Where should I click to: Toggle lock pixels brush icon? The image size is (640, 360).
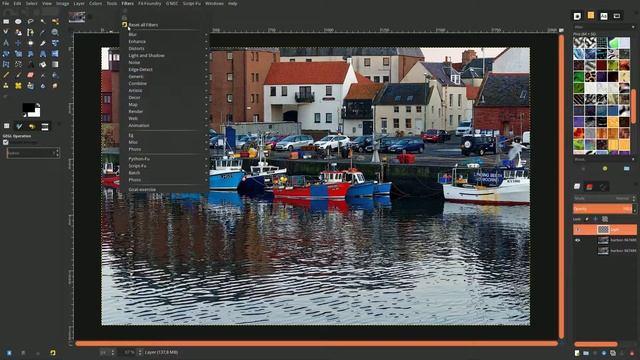point(587,219)
